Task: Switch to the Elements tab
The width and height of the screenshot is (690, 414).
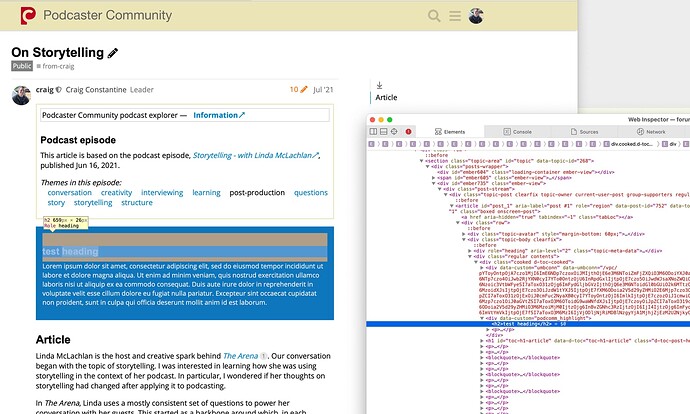Action: pyautogui.click(x=450, y=132)
